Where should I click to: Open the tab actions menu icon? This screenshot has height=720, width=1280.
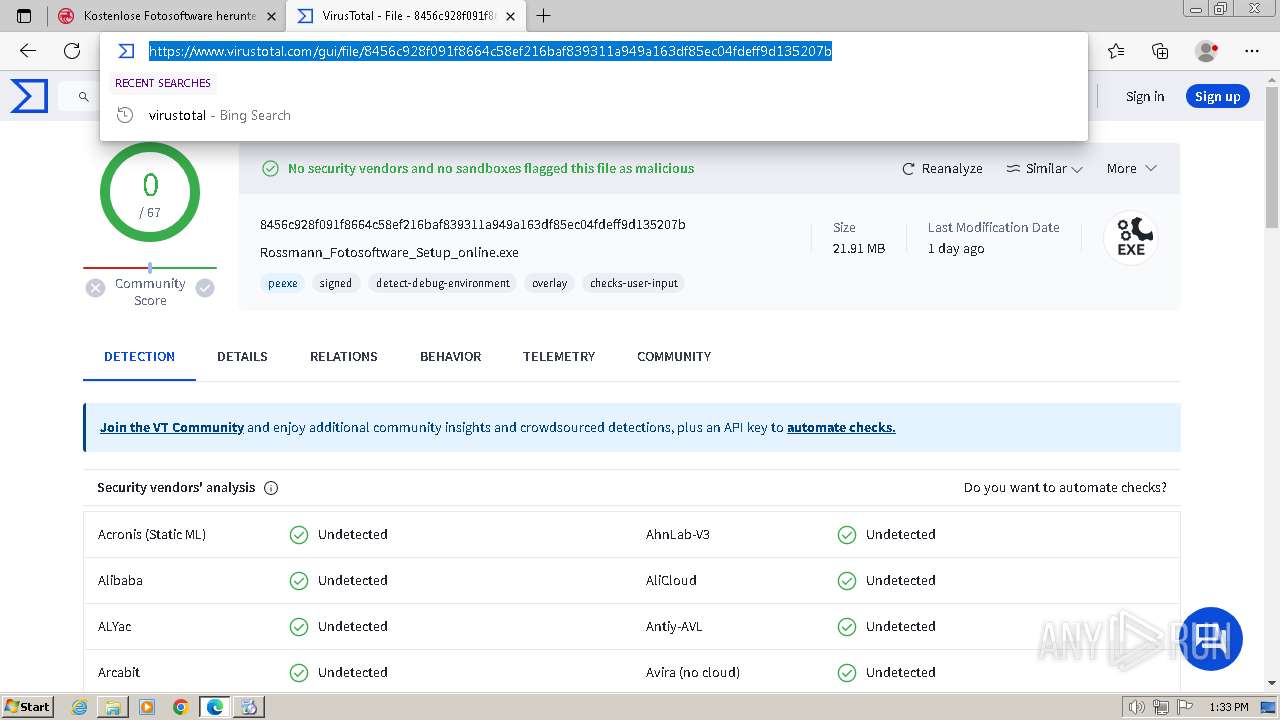24,16
